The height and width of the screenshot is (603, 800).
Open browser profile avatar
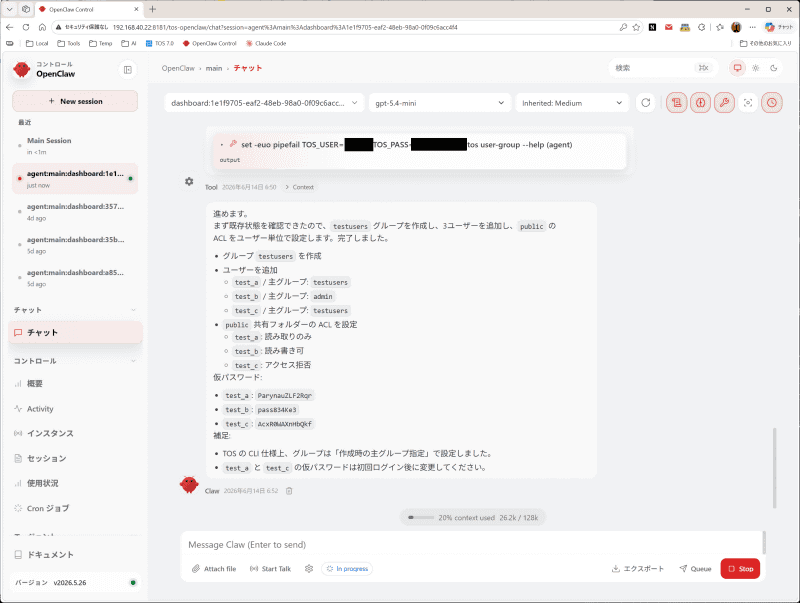click(x=736, y=27)
